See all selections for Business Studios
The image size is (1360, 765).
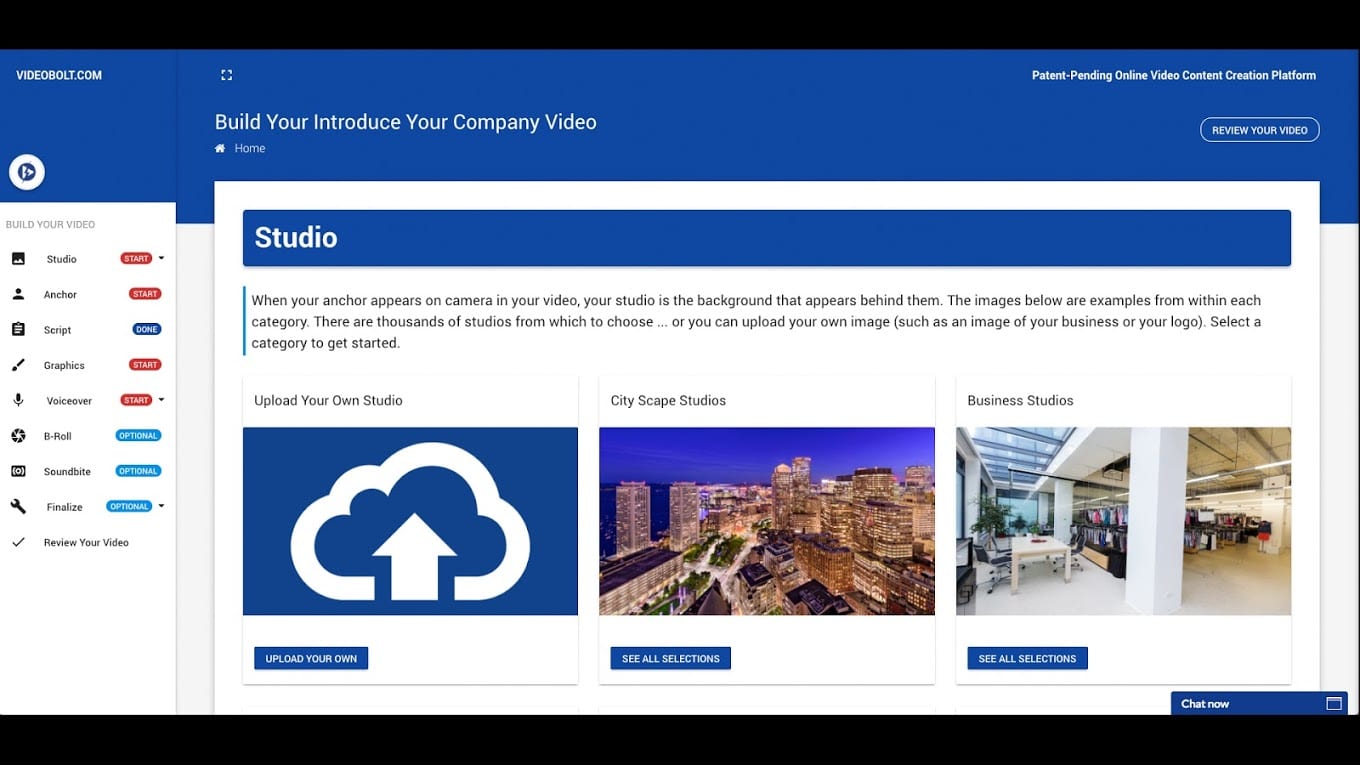1027,658
